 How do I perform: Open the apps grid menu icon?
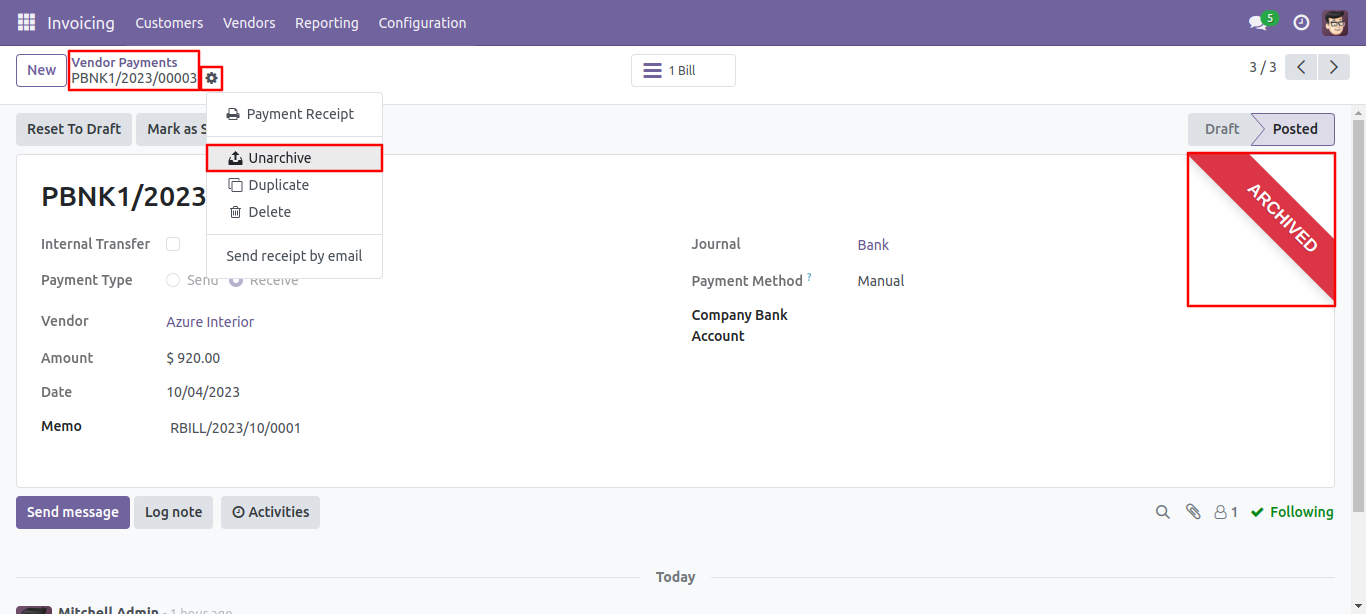tap(26, 22)
